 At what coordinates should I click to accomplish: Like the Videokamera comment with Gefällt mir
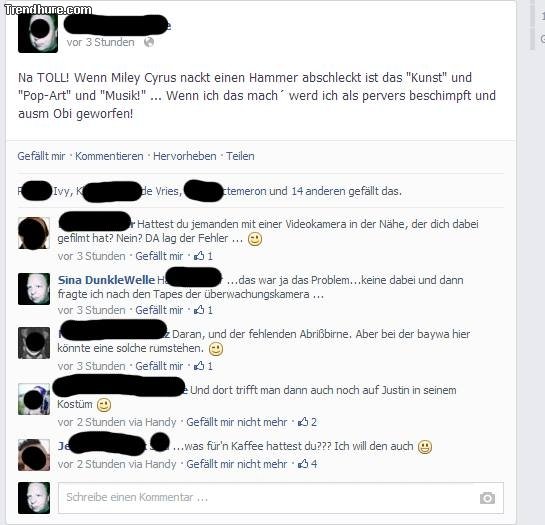point(159,256)
